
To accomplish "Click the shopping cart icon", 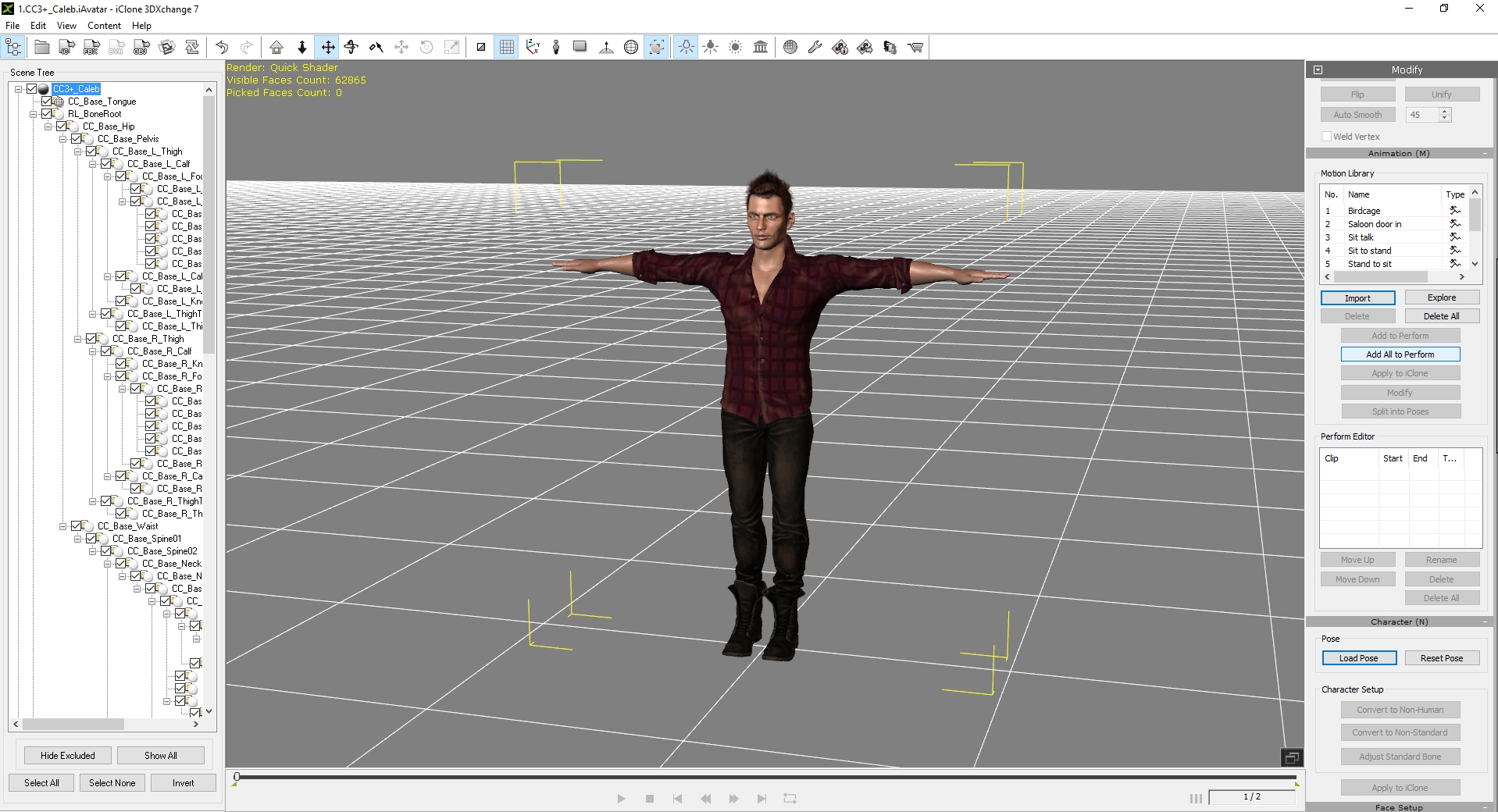I will tap(915, 48).
